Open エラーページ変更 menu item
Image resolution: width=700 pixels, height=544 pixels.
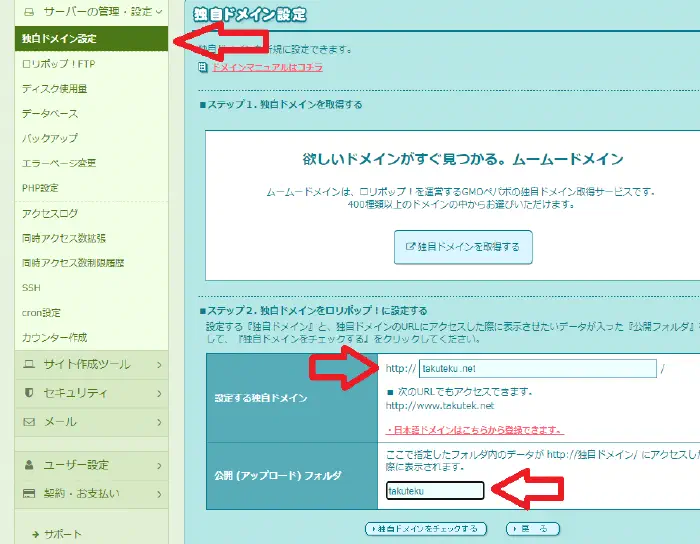[59, 163]
